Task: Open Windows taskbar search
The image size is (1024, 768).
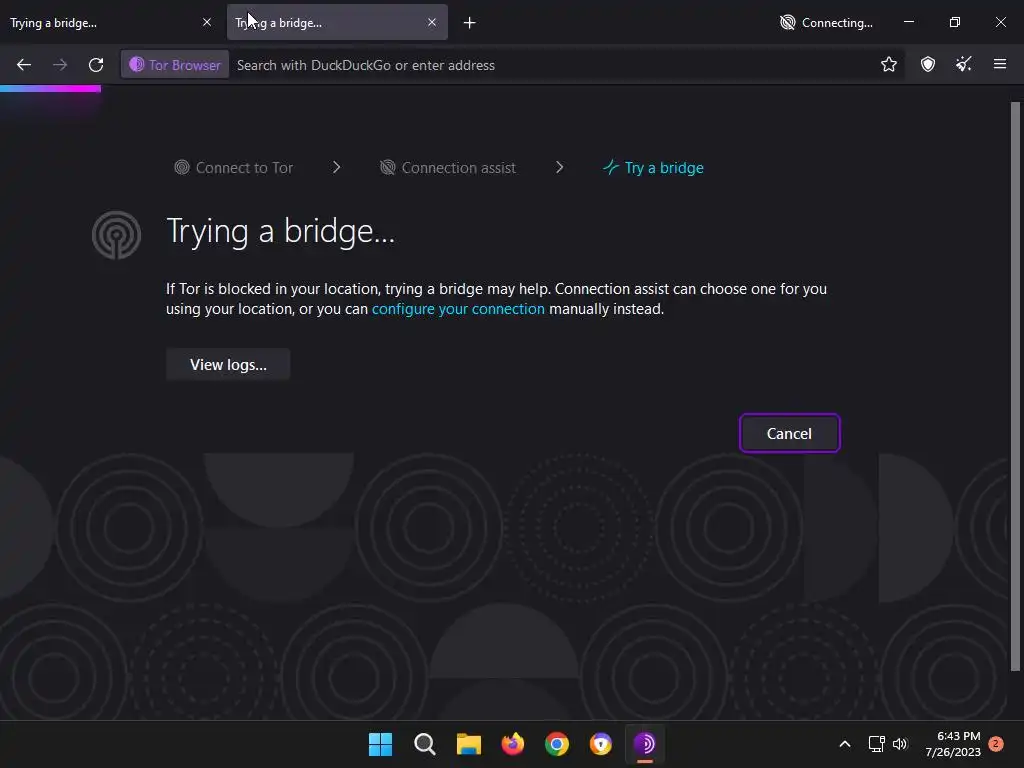Action: (x=424, y=744)
